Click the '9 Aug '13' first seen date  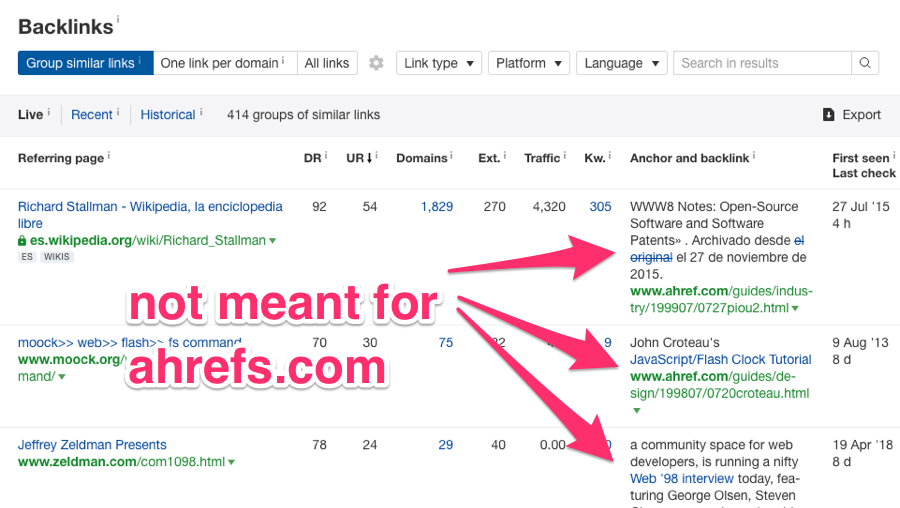pyautogui.click(x=860, y=343)
